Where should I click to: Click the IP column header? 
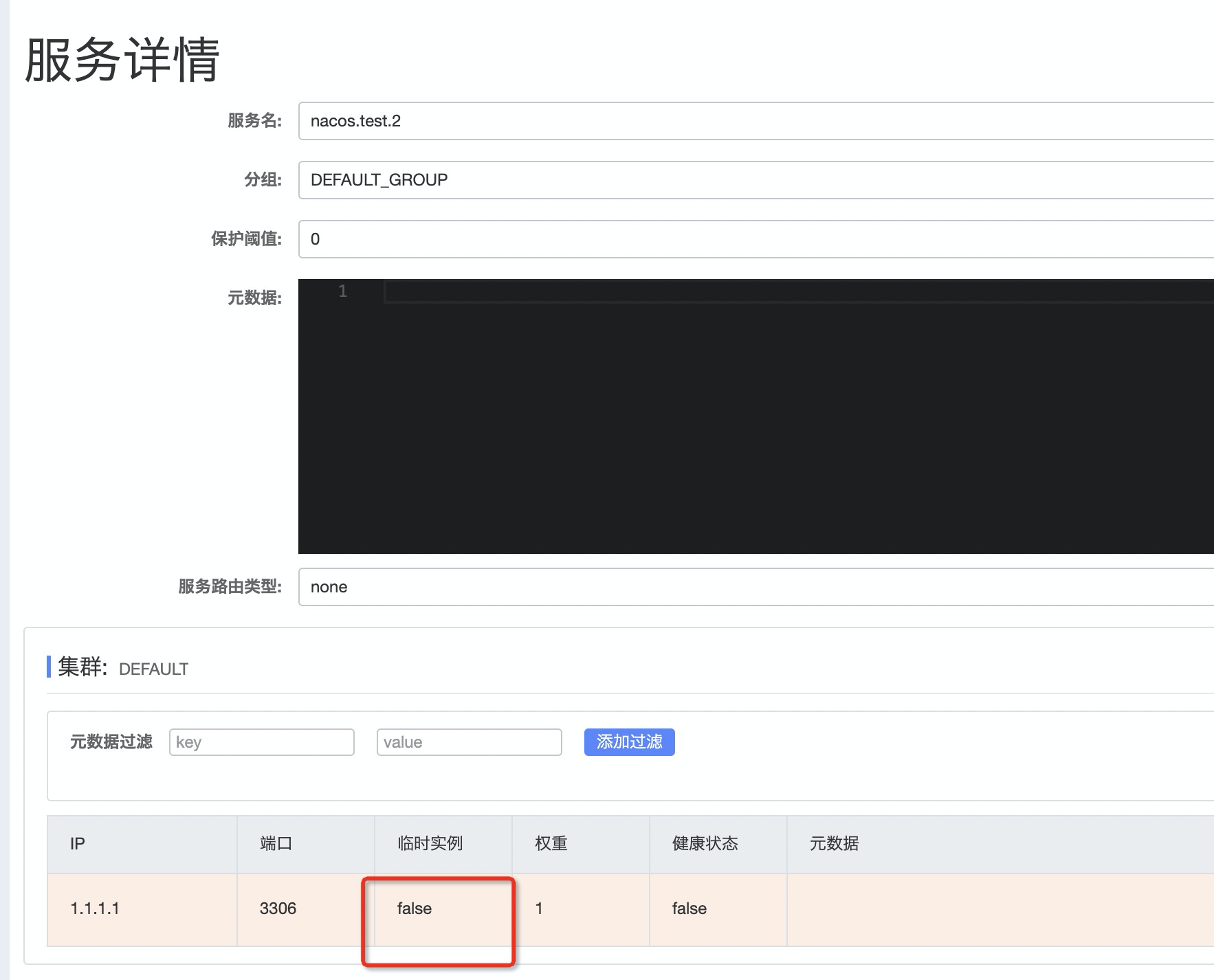point(78,844)
